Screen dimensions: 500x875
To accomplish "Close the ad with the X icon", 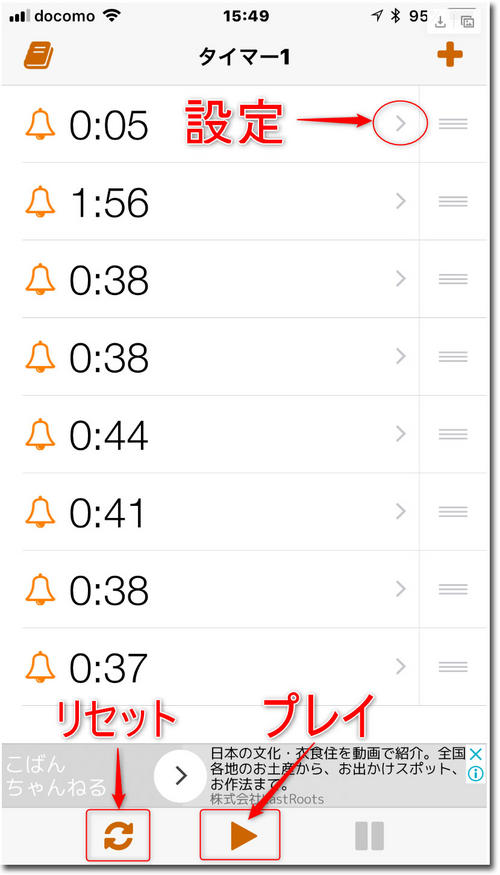I will coord(475,756).
